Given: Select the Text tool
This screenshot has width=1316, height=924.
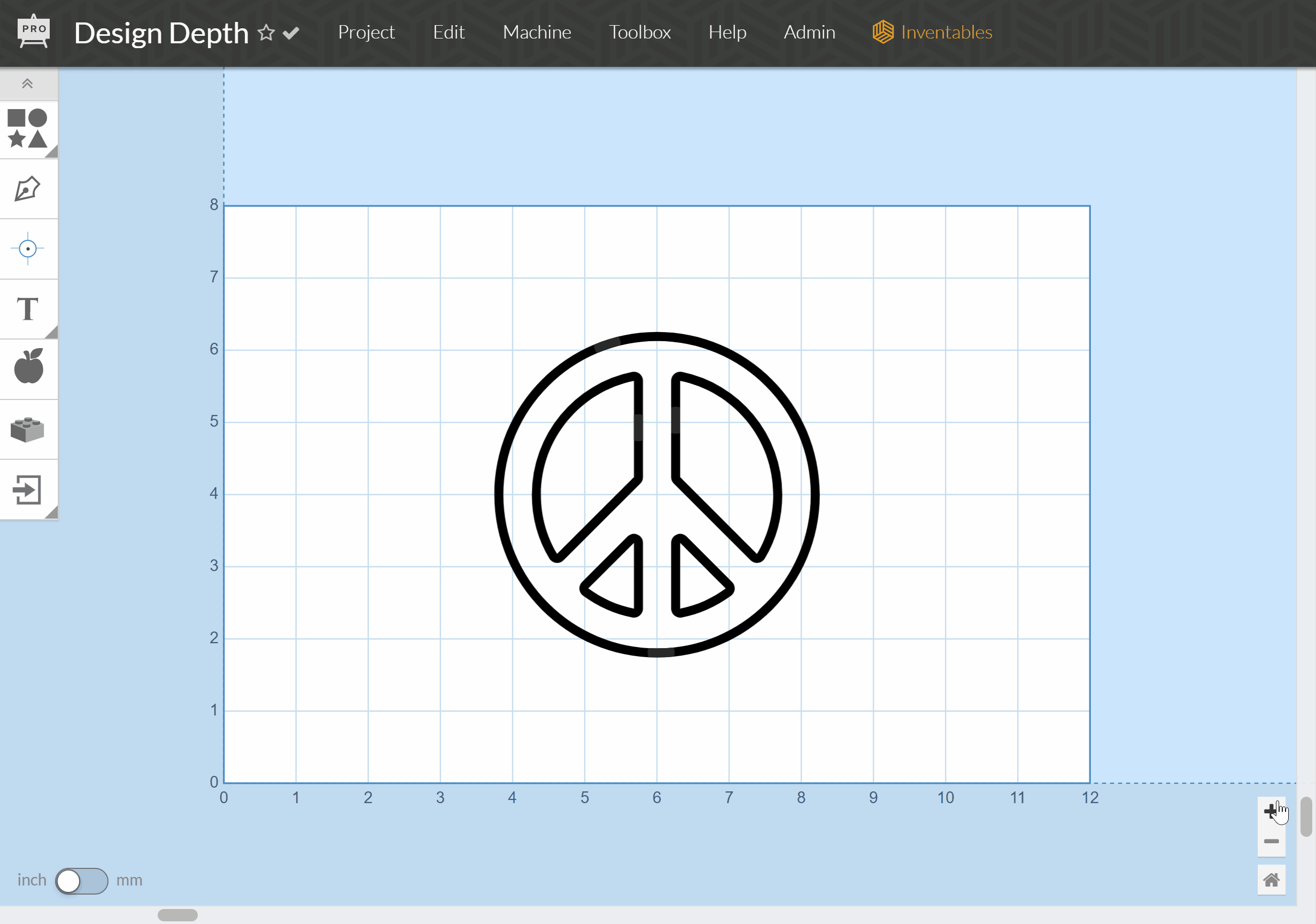Looking at the screenshot, I should click(x=27, y=309).
